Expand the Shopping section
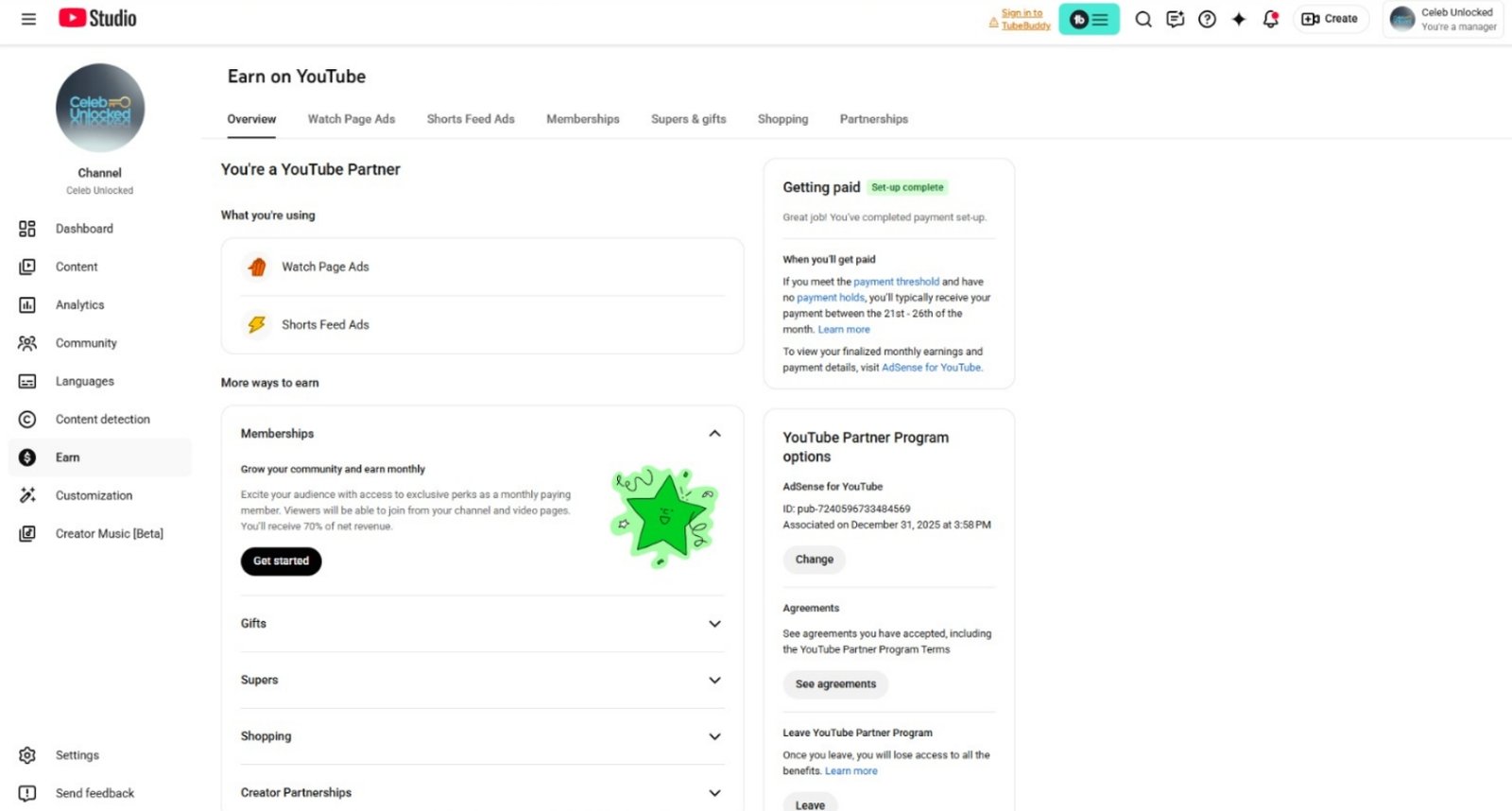 [714, 736]
